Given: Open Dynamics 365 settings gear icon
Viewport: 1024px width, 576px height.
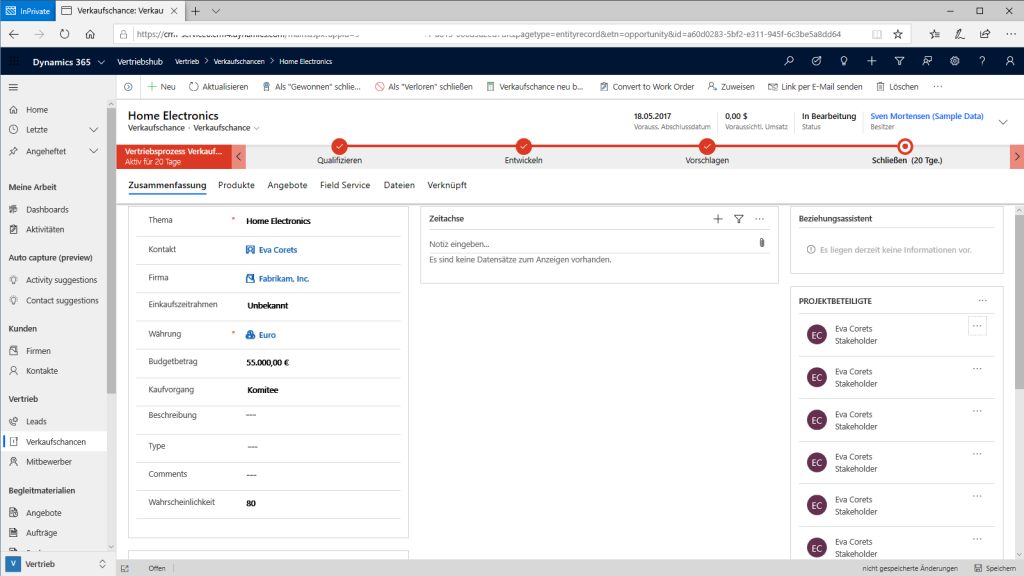Looking at the screenshot, I should point(954,61).
